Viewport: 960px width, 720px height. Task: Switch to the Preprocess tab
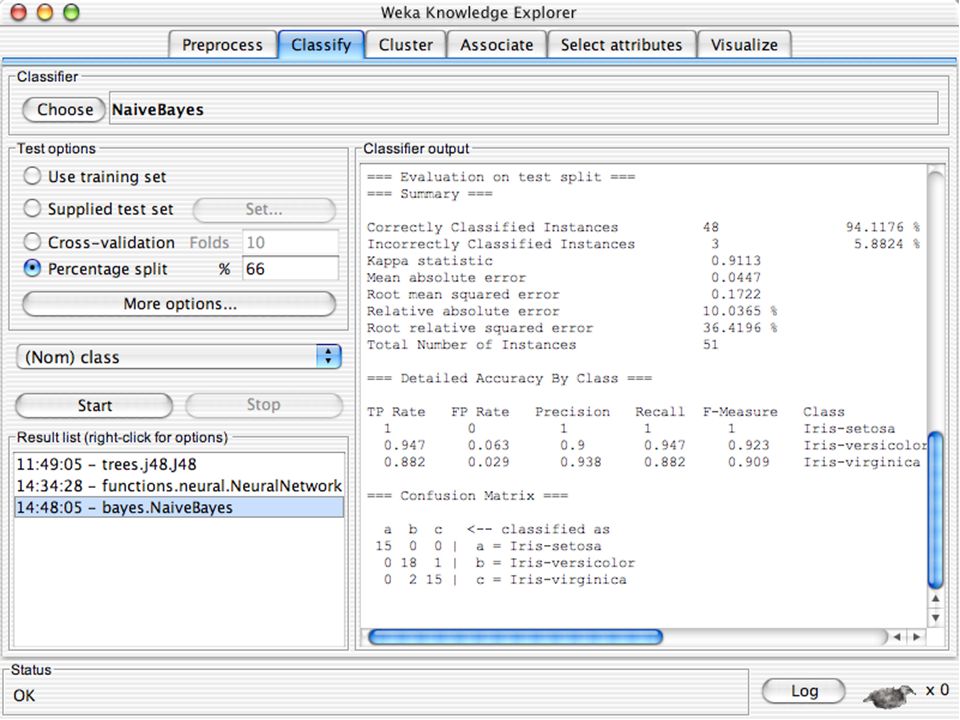tap(222, 45)
